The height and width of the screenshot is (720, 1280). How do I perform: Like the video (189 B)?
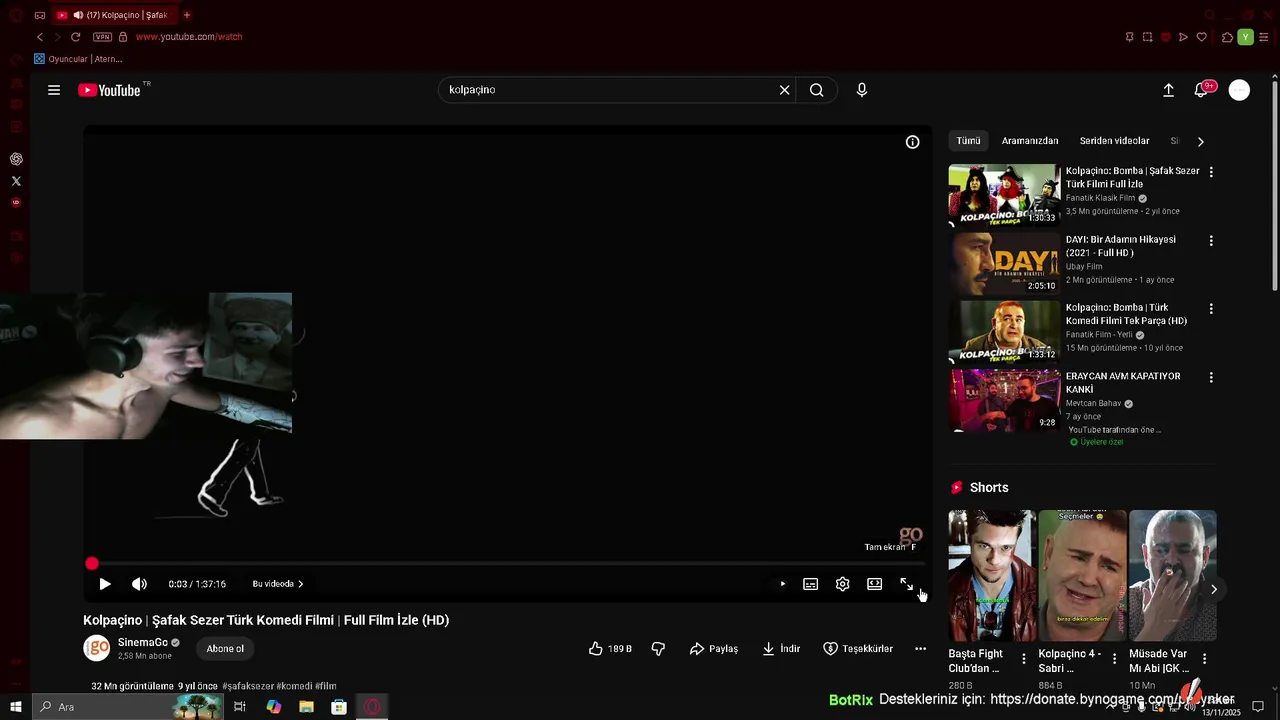pyautogui.click(x=610, y=649)
